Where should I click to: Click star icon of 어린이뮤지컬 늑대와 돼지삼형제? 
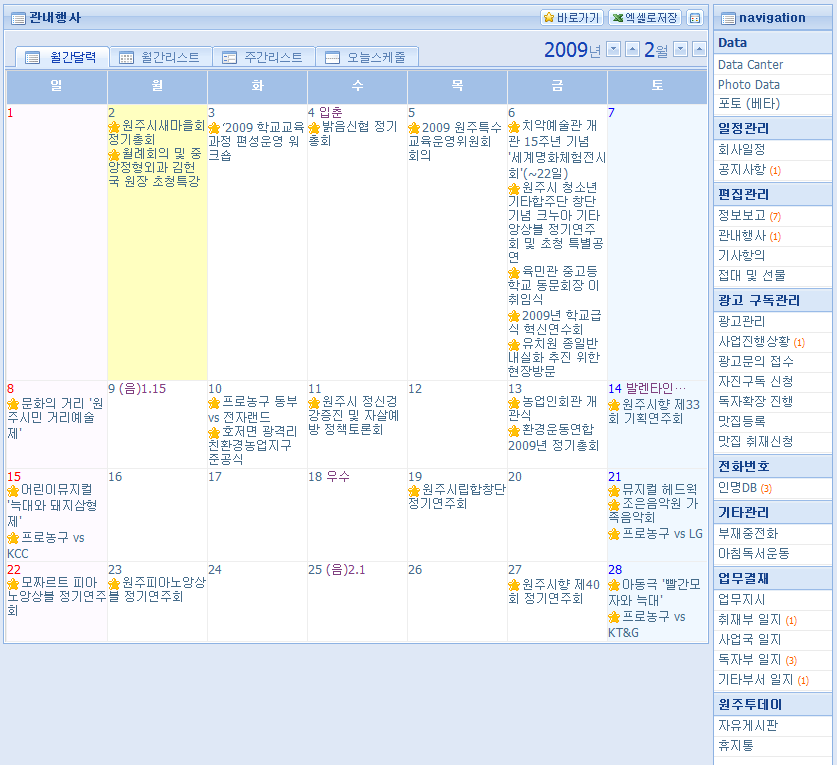coord(13,491)
